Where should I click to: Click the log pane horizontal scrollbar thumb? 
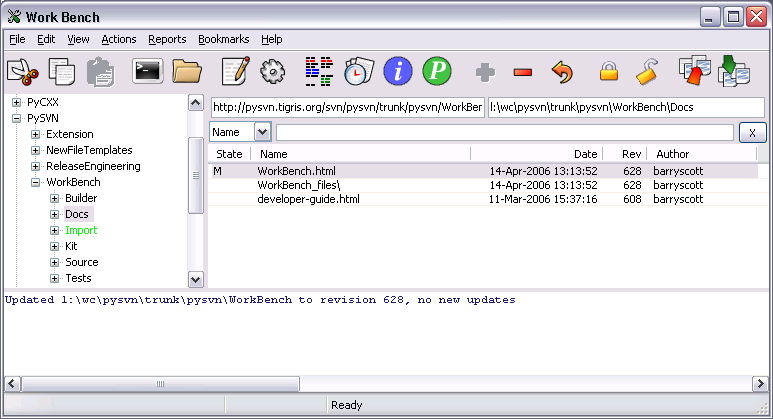[160, 384]
